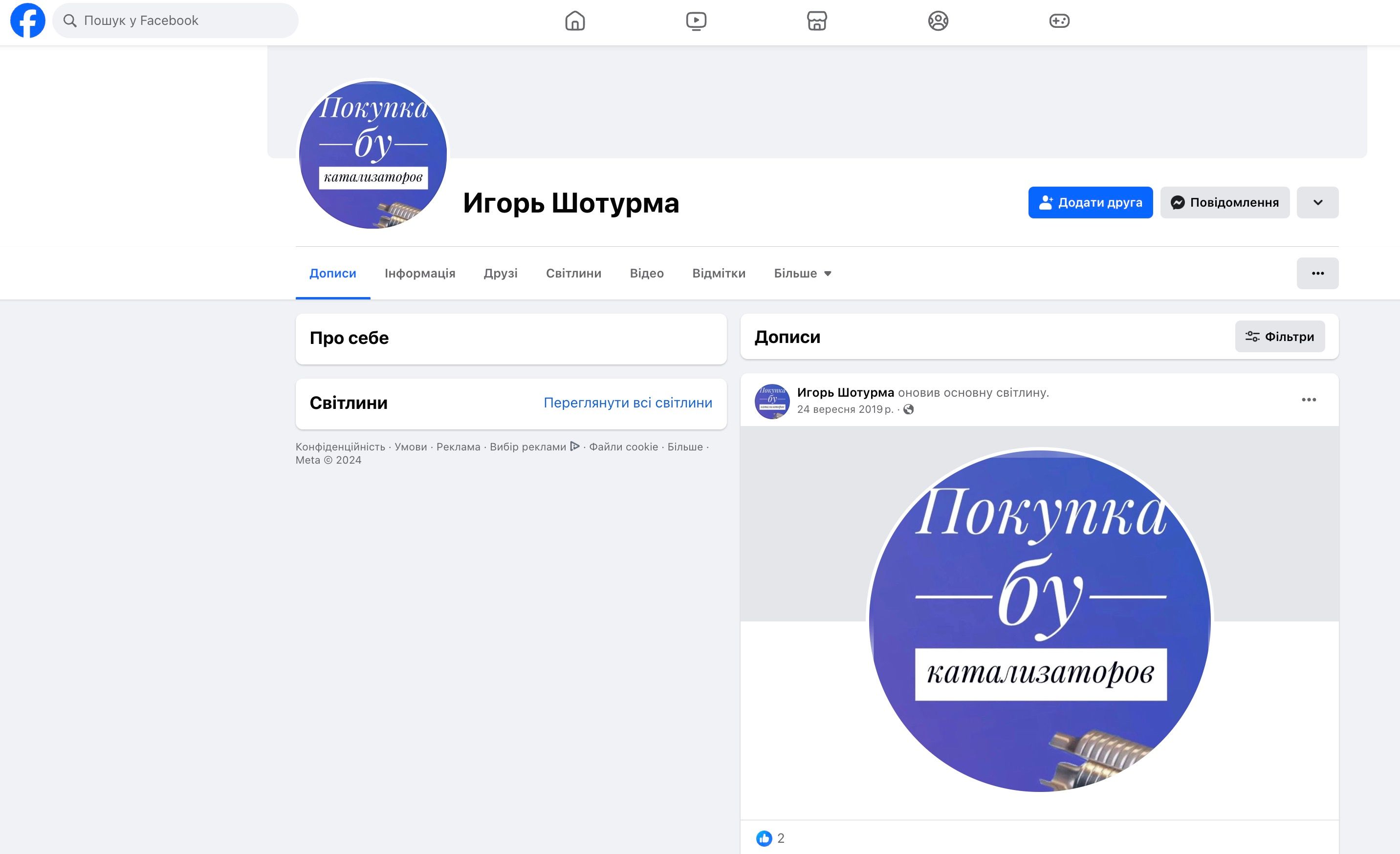Open the Marketplace icon

click(816, 21)
